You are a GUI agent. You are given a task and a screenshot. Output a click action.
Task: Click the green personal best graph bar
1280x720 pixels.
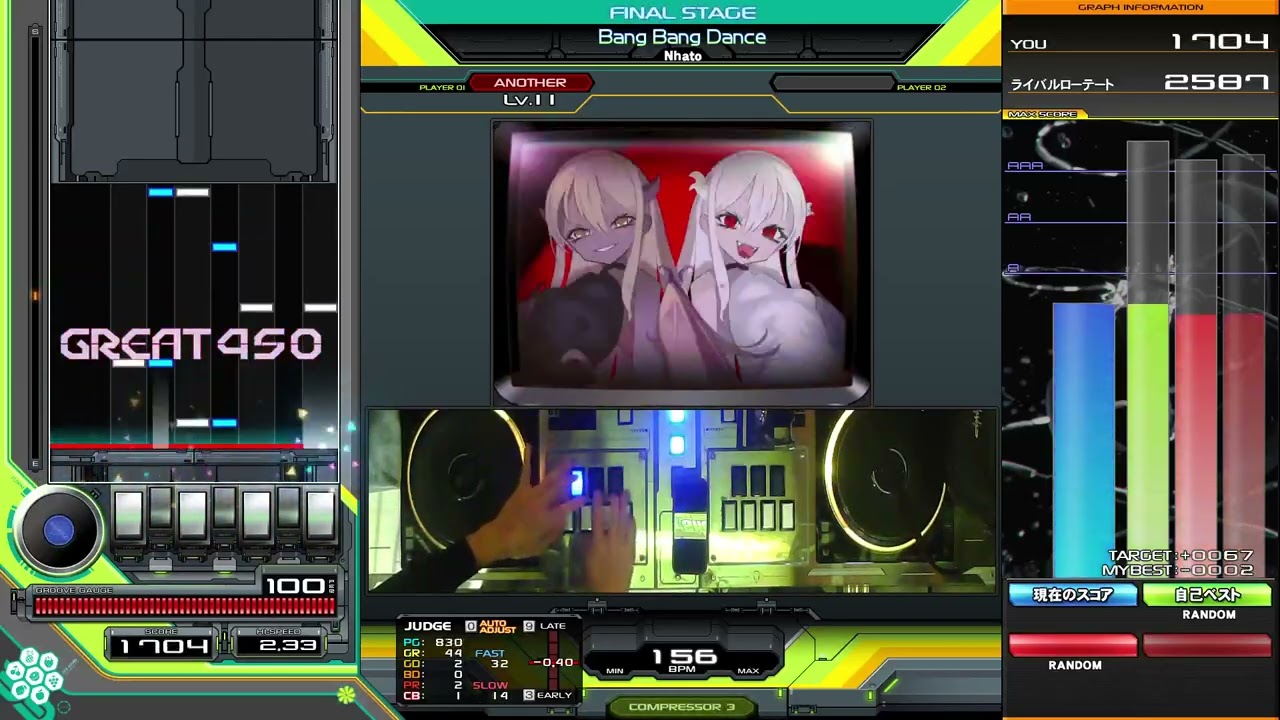point(1148,440)
